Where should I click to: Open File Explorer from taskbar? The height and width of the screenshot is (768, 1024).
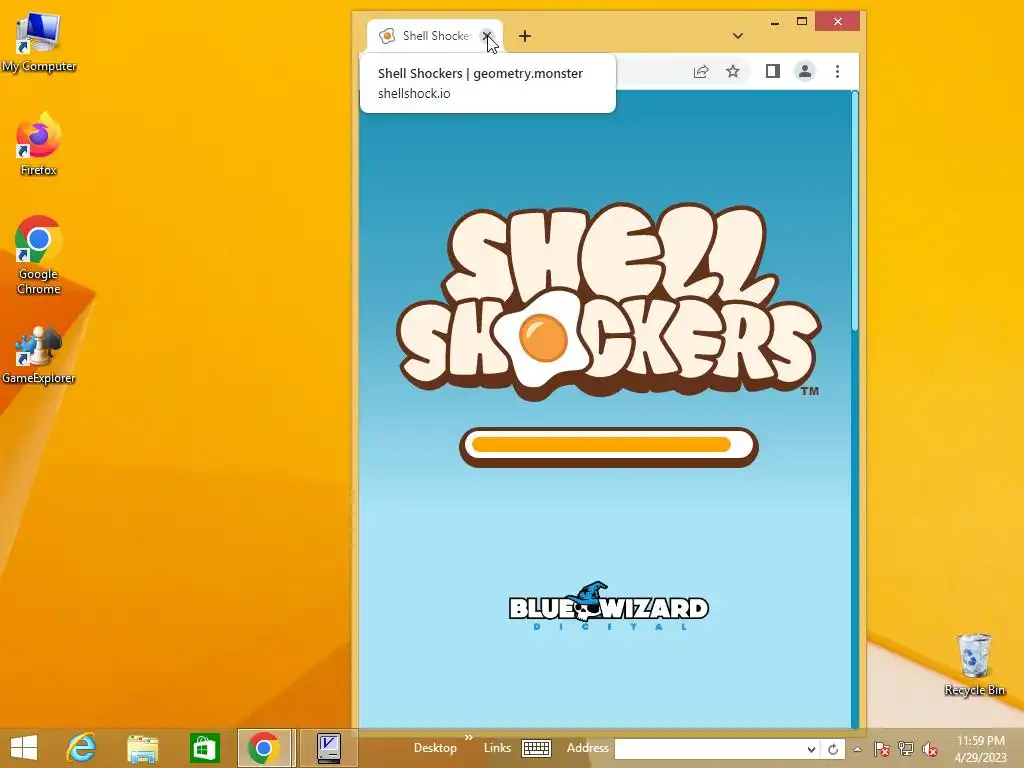(x=142, y=748)
